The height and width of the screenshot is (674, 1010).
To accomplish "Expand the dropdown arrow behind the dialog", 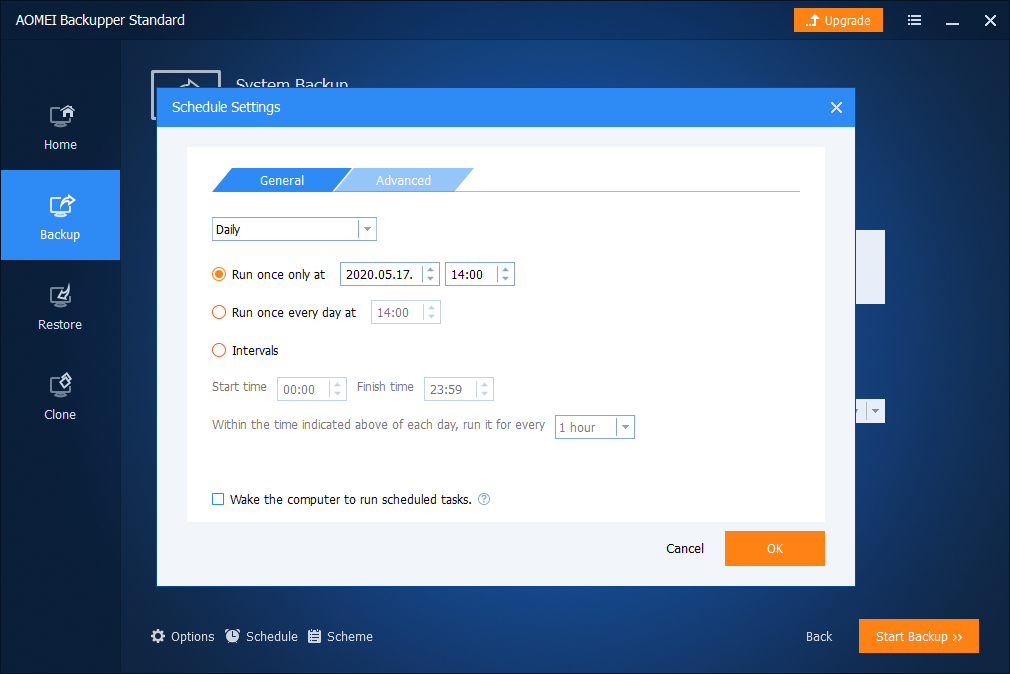I will [875, 411].
